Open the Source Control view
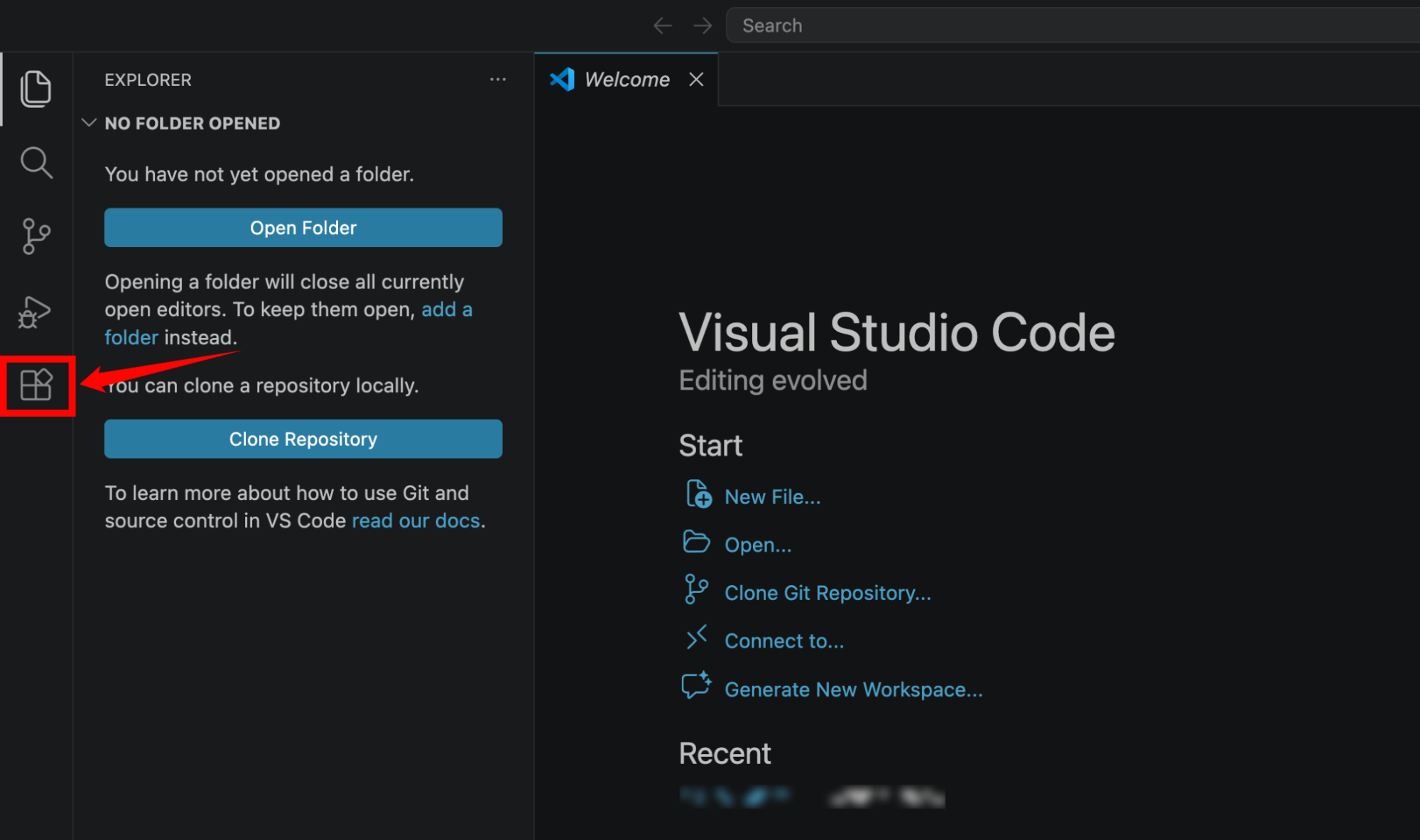Image resolution: width=1420 pixels, height=840 pixels. (x=36, y=236)
